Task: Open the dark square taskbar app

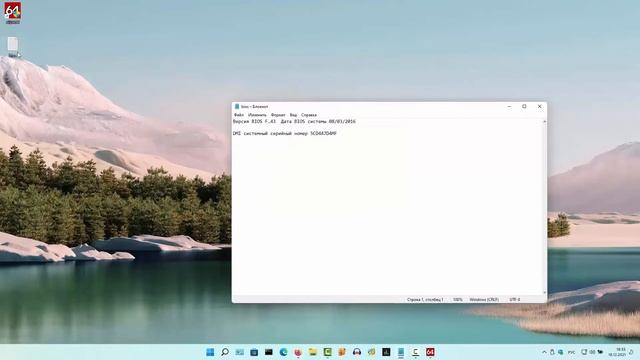Action: point(386,352)
